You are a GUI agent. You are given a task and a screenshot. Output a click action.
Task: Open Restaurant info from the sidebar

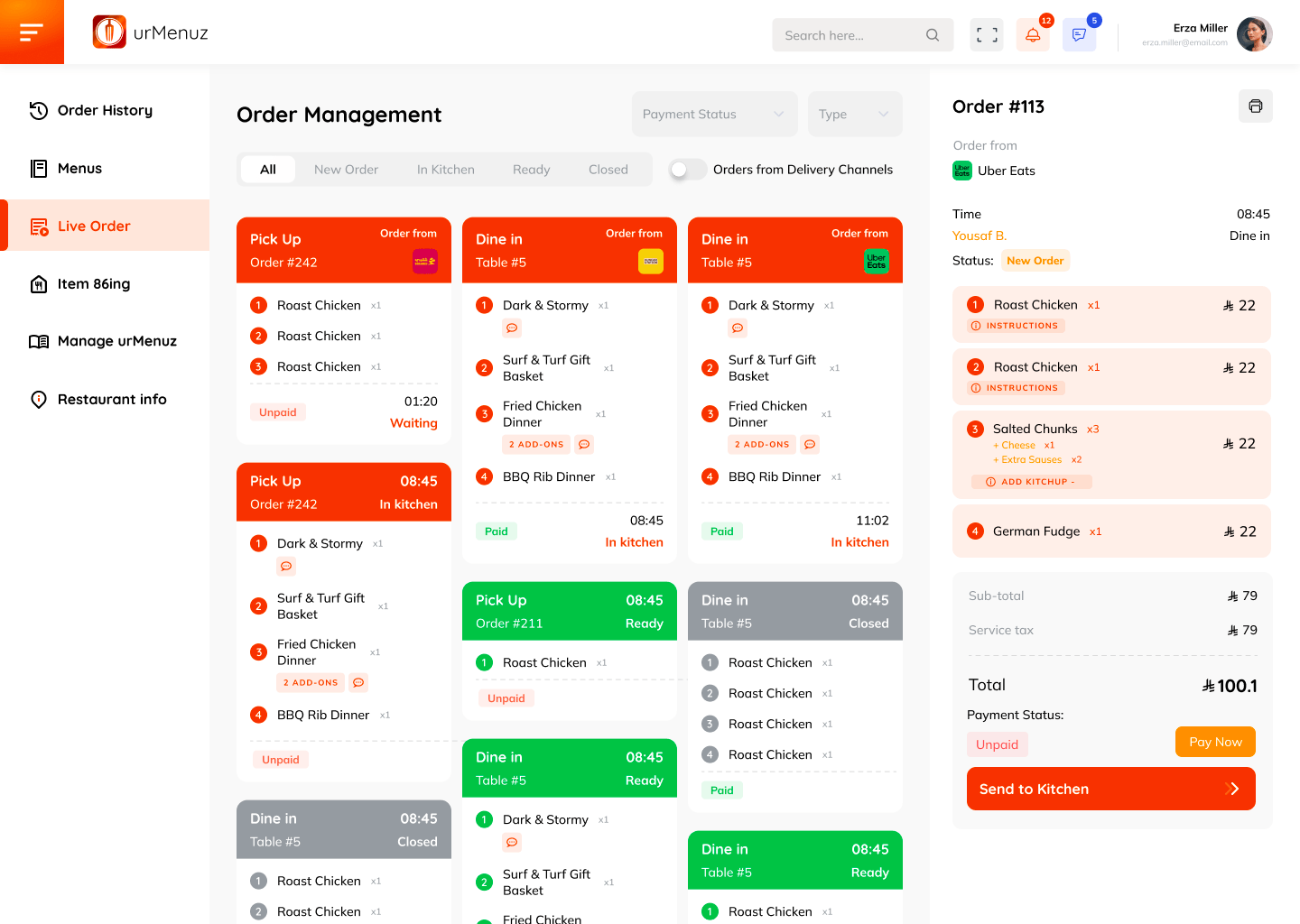(112, 400)
